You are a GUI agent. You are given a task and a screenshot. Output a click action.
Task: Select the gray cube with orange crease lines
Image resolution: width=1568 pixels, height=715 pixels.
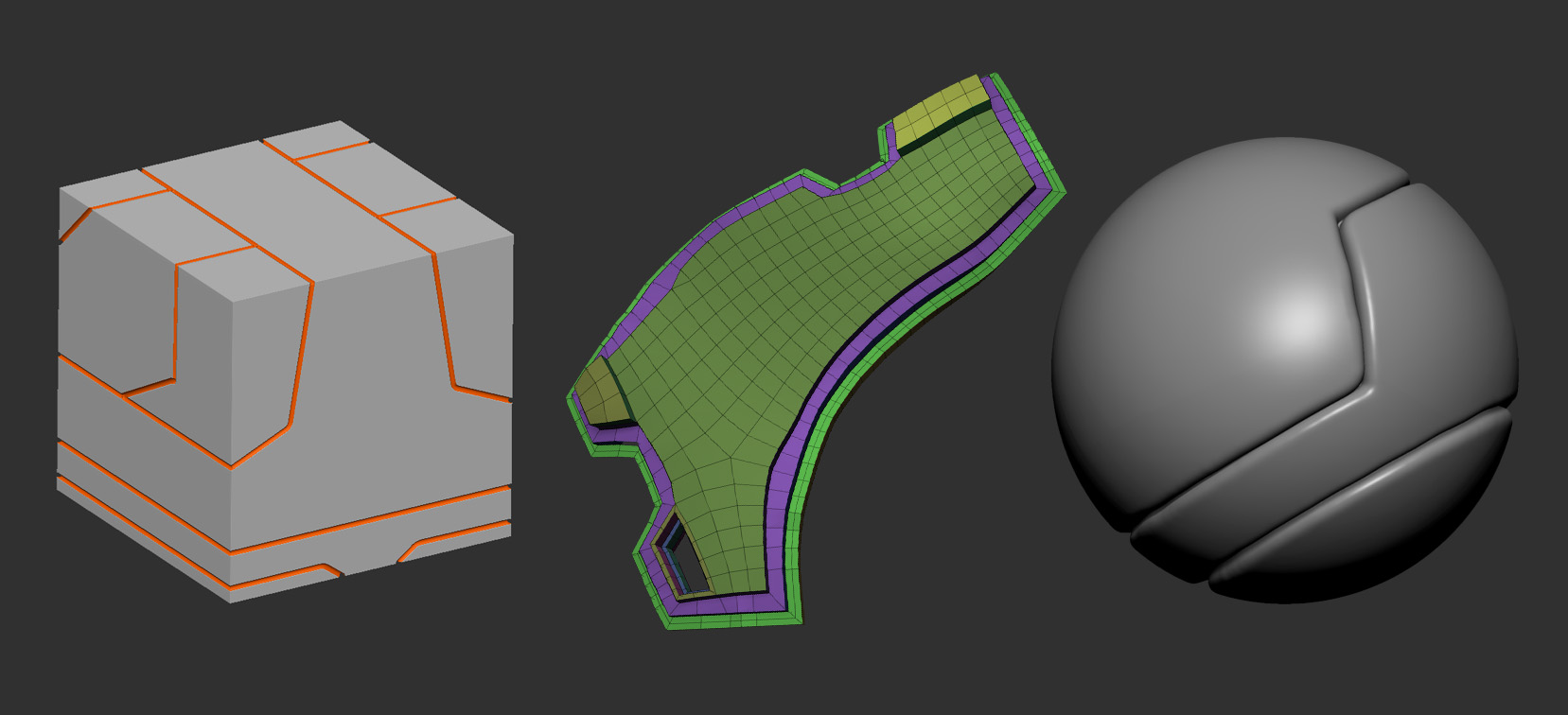click(x=285, y=361)
